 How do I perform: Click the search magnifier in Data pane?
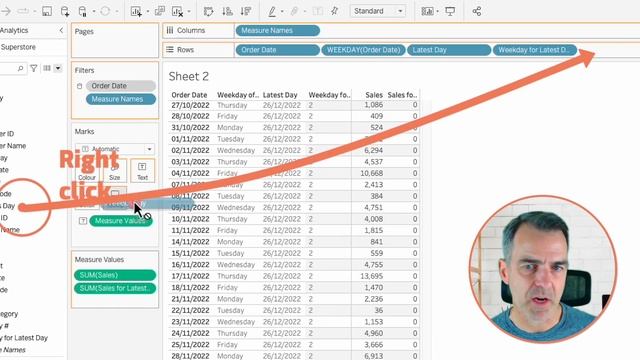20,68
